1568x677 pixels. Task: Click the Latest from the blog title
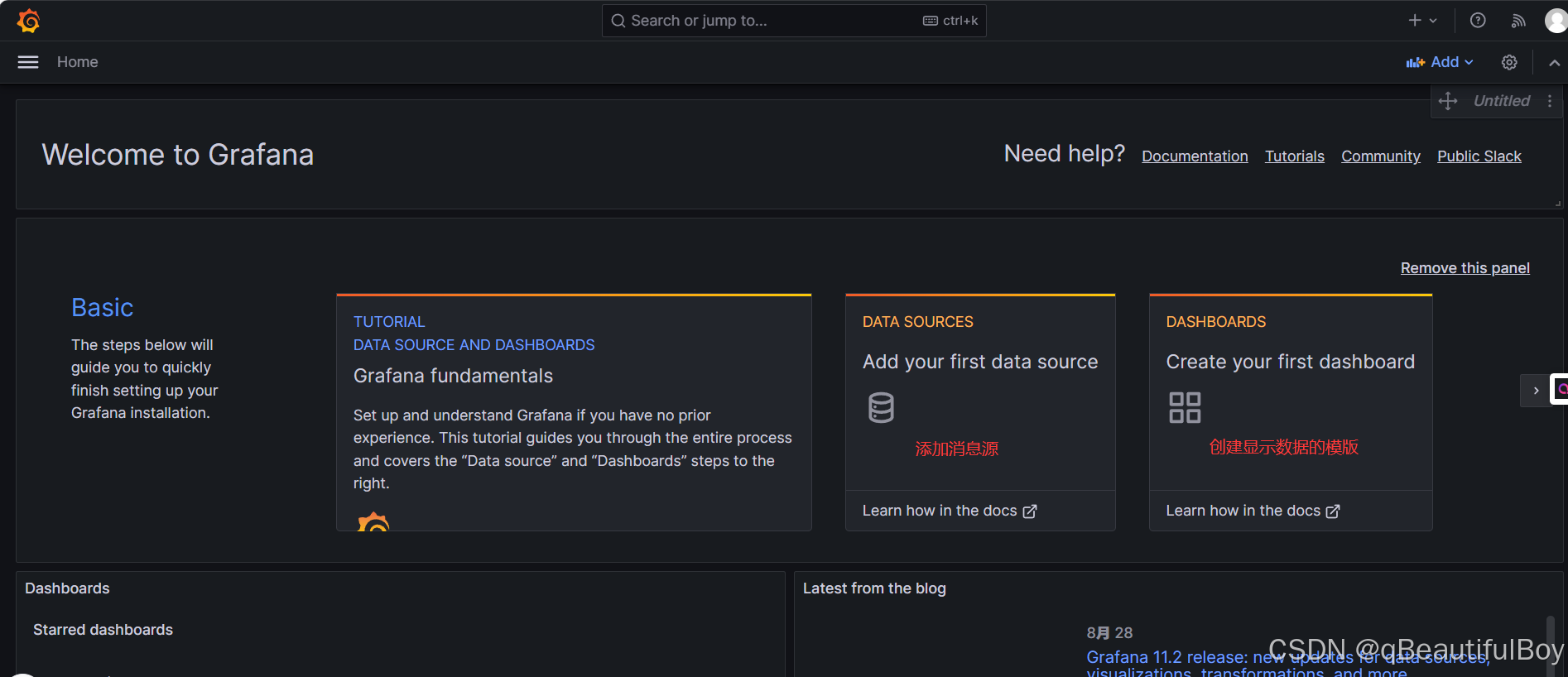pos(874,588)
